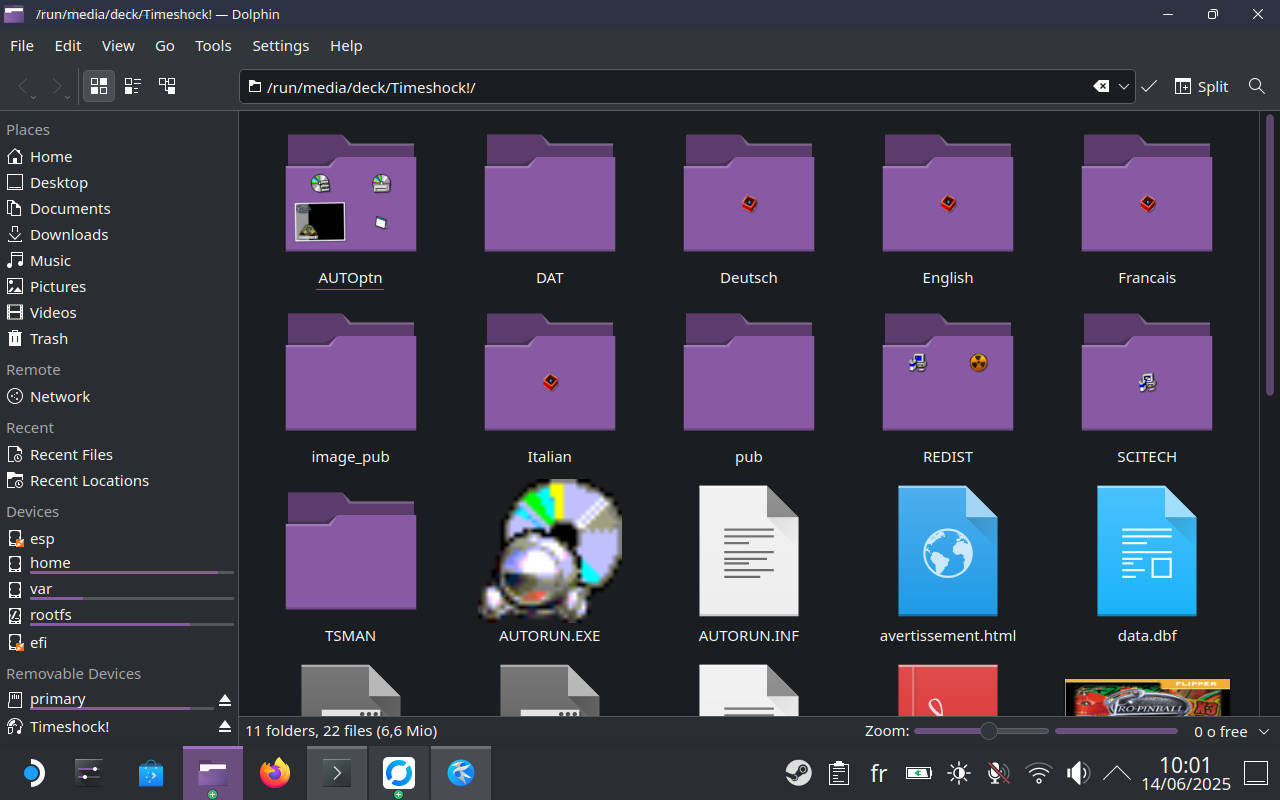Screen dimensions: 1280x800
Task: Open Trash in Places panel
Action: (x=119, y=339)
